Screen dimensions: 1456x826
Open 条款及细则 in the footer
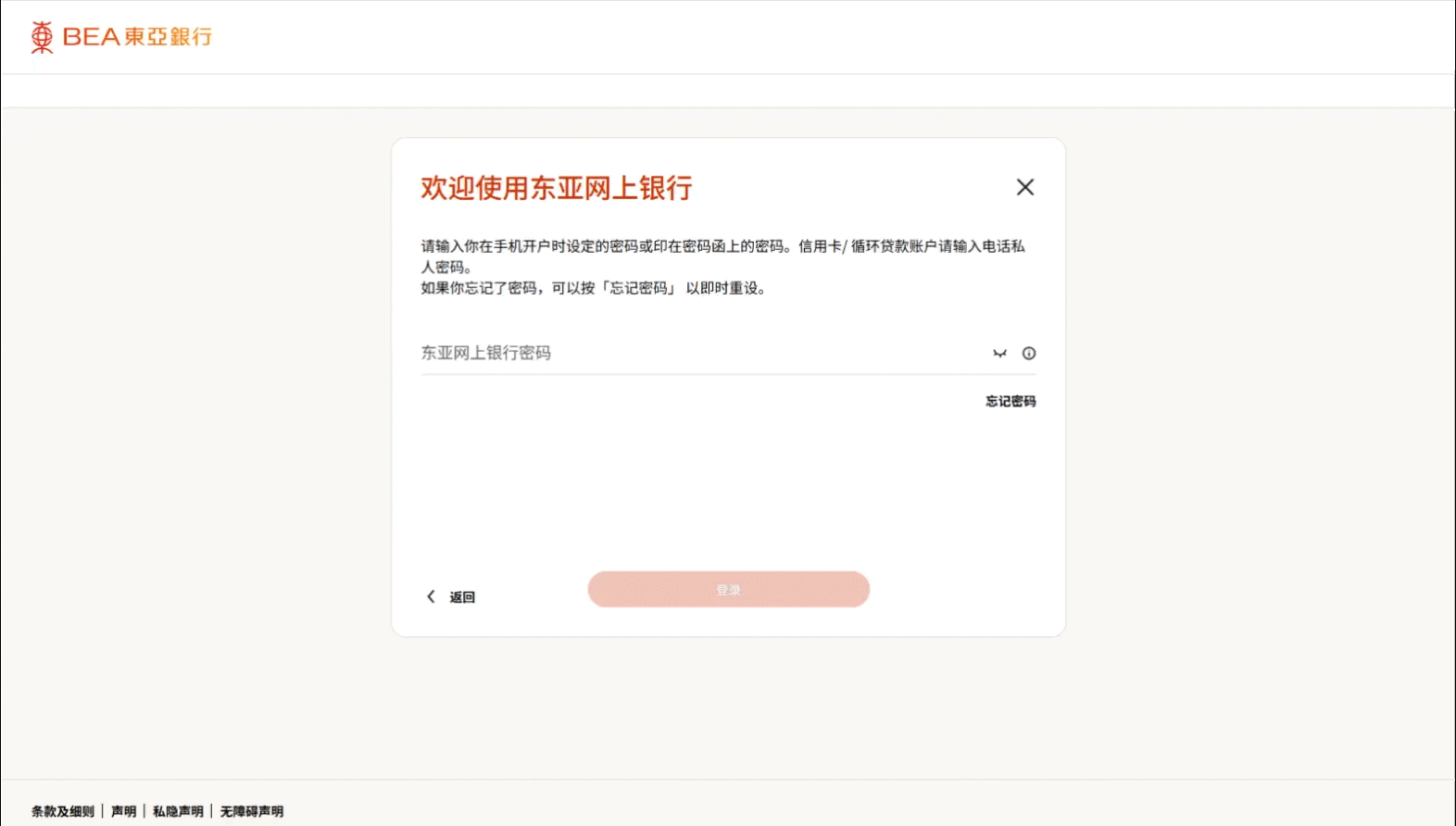[63, 811]
